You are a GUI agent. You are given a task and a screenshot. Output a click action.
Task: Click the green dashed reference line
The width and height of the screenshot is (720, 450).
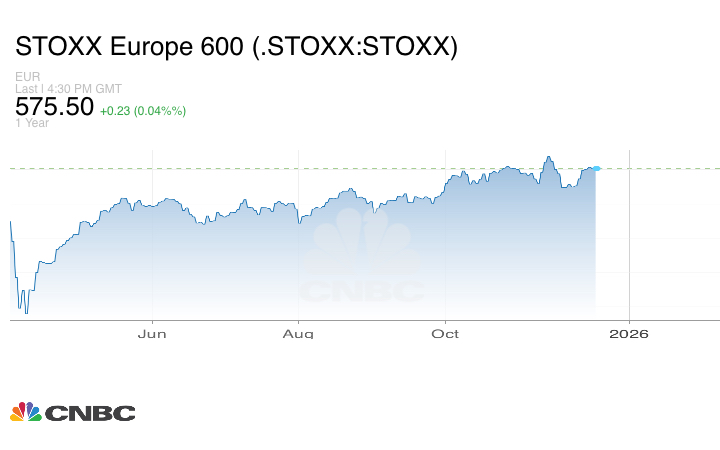click(660, 168)
